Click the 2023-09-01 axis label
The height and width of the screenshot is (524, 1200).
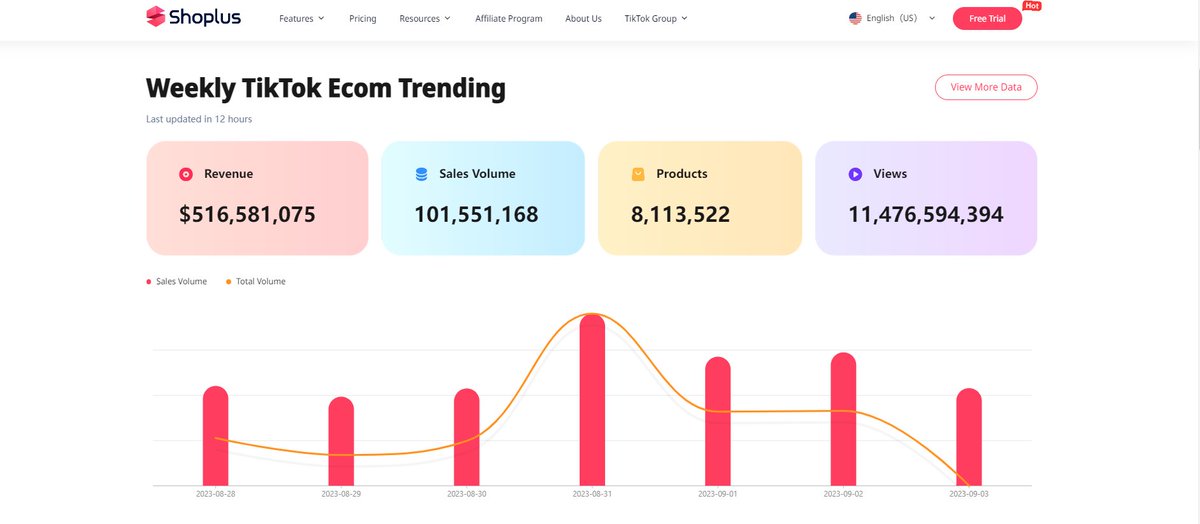(718, 494)
